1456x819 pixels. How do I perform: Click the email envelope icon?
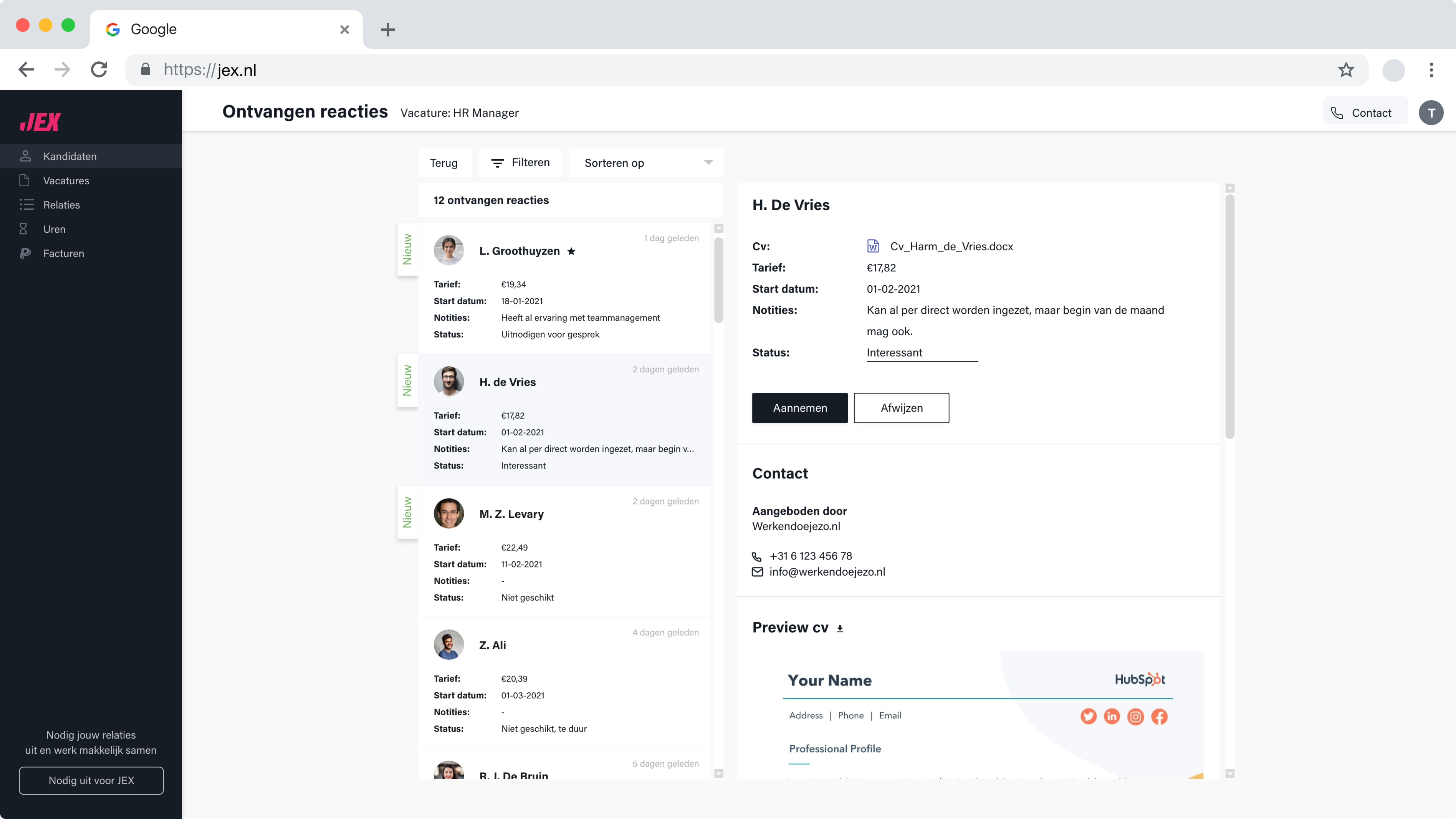pos(757,572)
